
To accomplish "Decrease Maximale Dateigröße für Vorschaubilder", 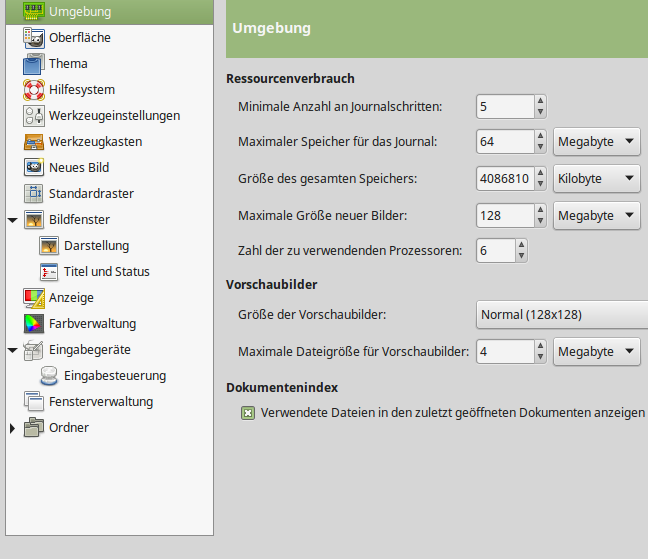I will click(x=540, y=357).
